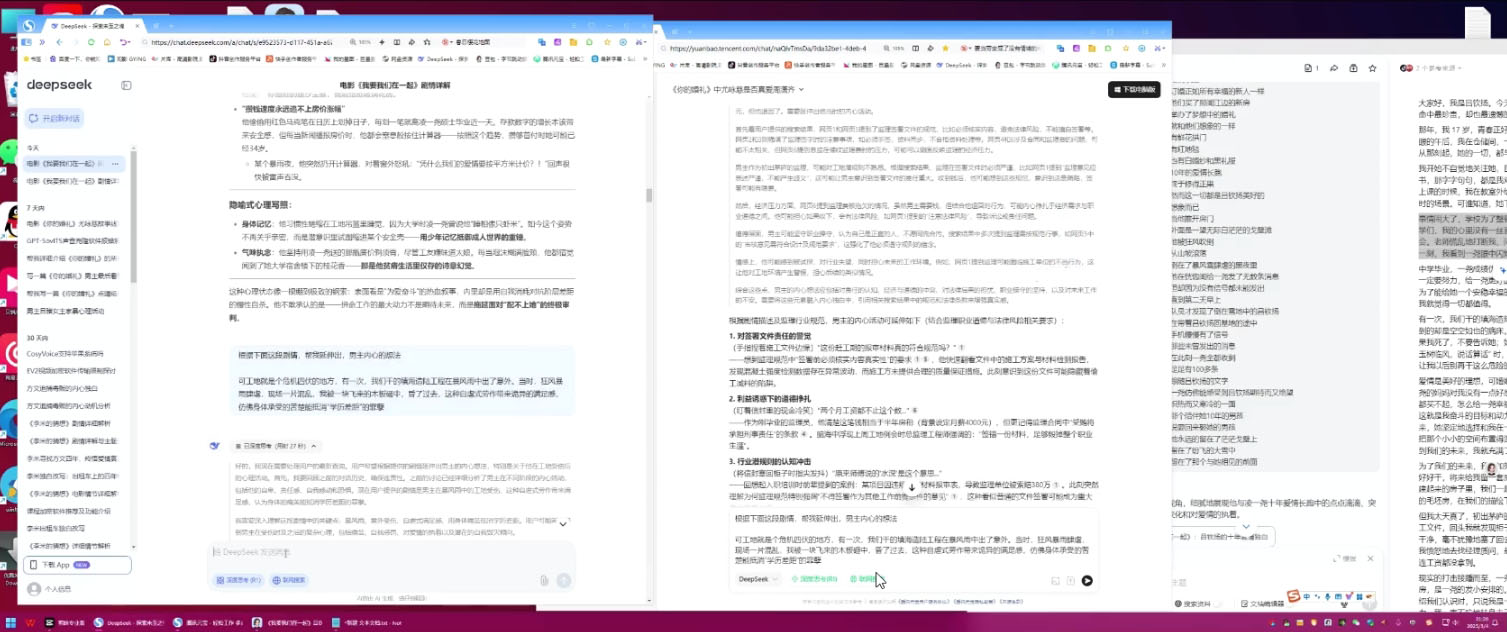Open the GPT-SoVITS chat in DeepSeek history
This screenshot has height=632, width=1507.
(74, 241)
